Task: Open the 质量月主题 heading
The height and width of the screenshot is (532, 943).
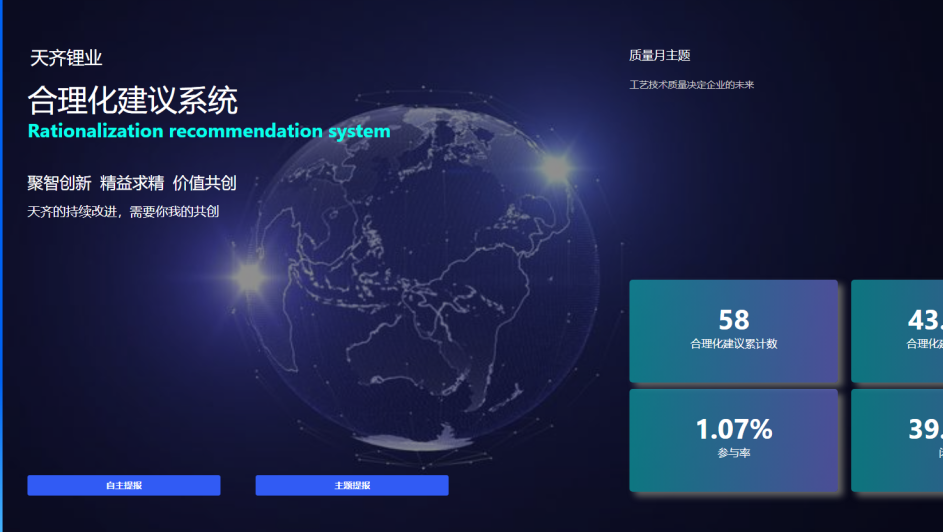Action: coord(660,56)
